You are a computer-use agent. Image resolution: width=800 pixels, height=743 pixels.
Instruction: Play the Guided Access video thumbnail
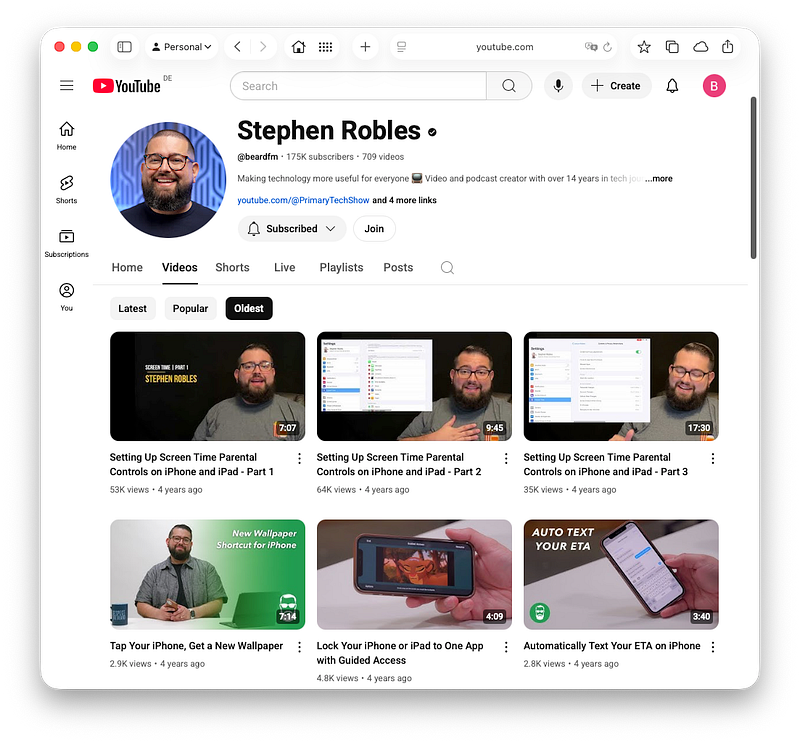(414, 575)
